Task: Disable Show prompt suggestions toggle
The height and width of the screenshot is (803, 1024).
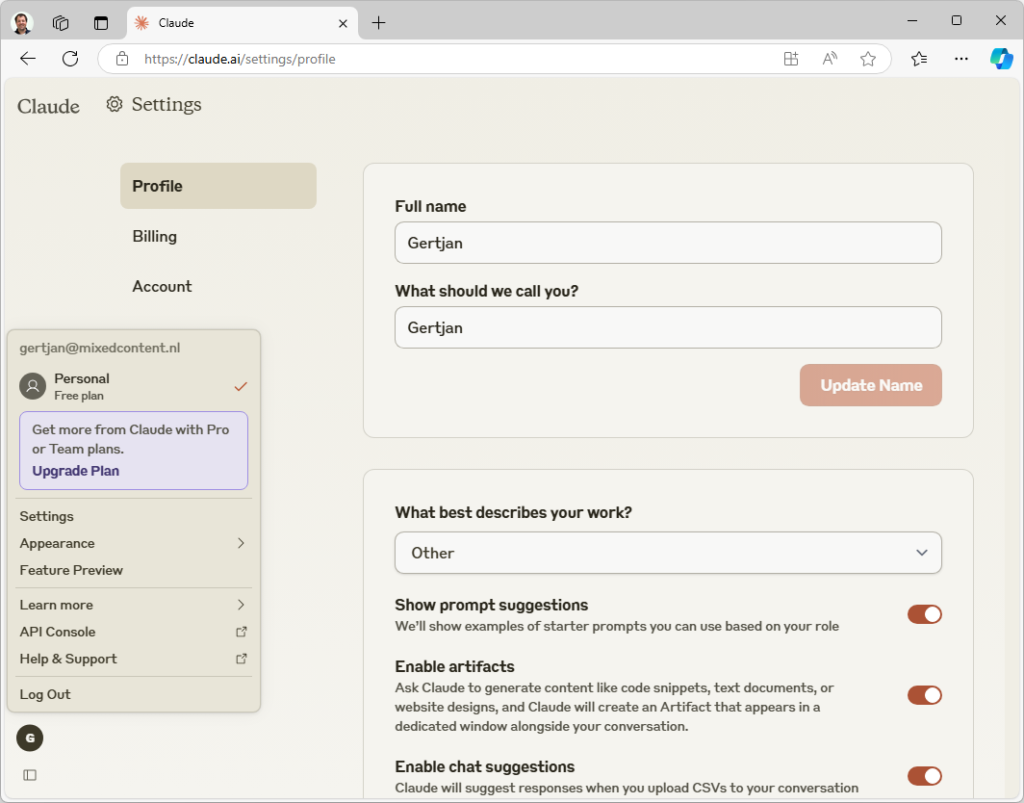Action: (924, 614)
